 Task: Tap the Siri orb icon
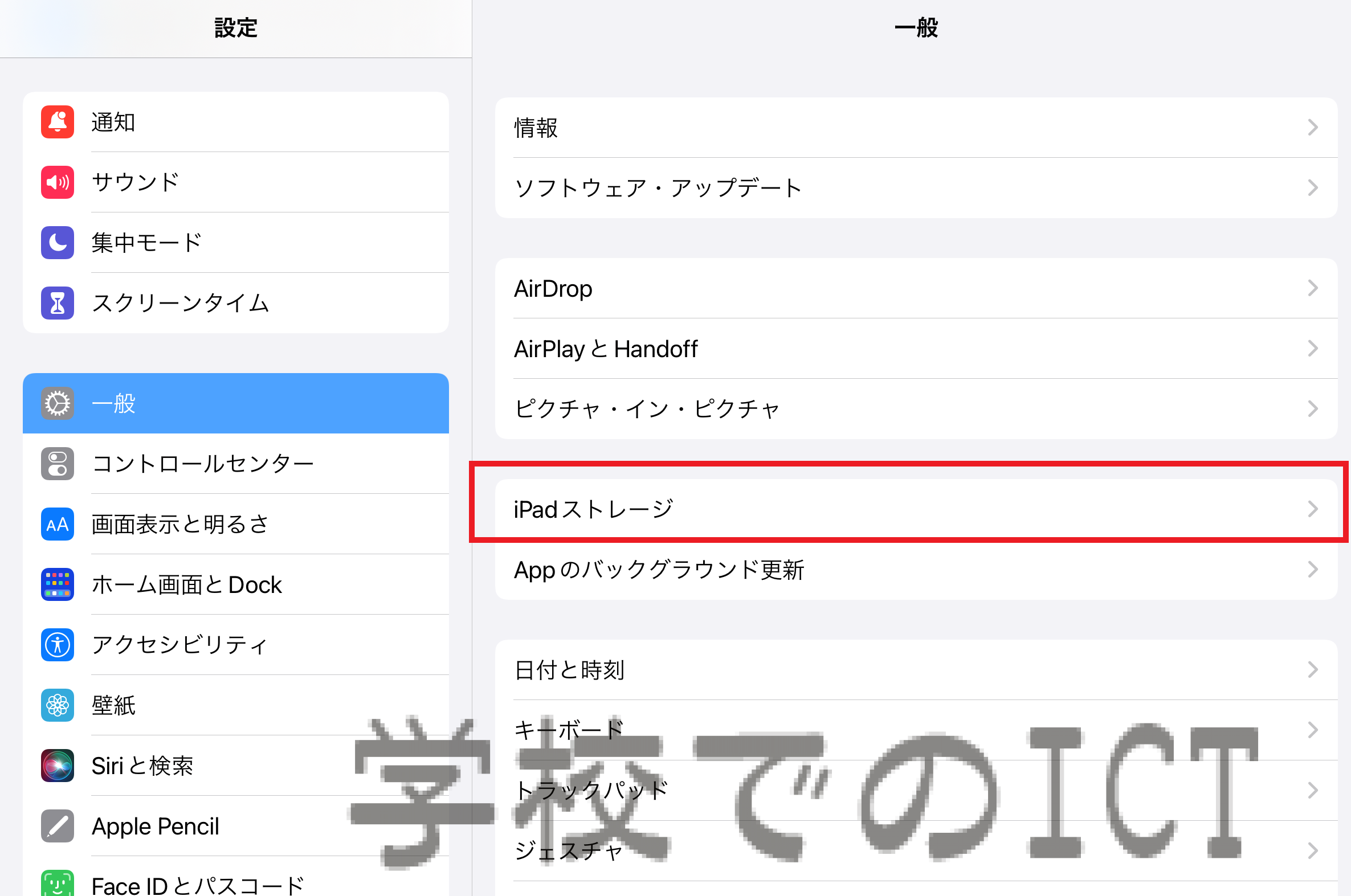[57, 766]
